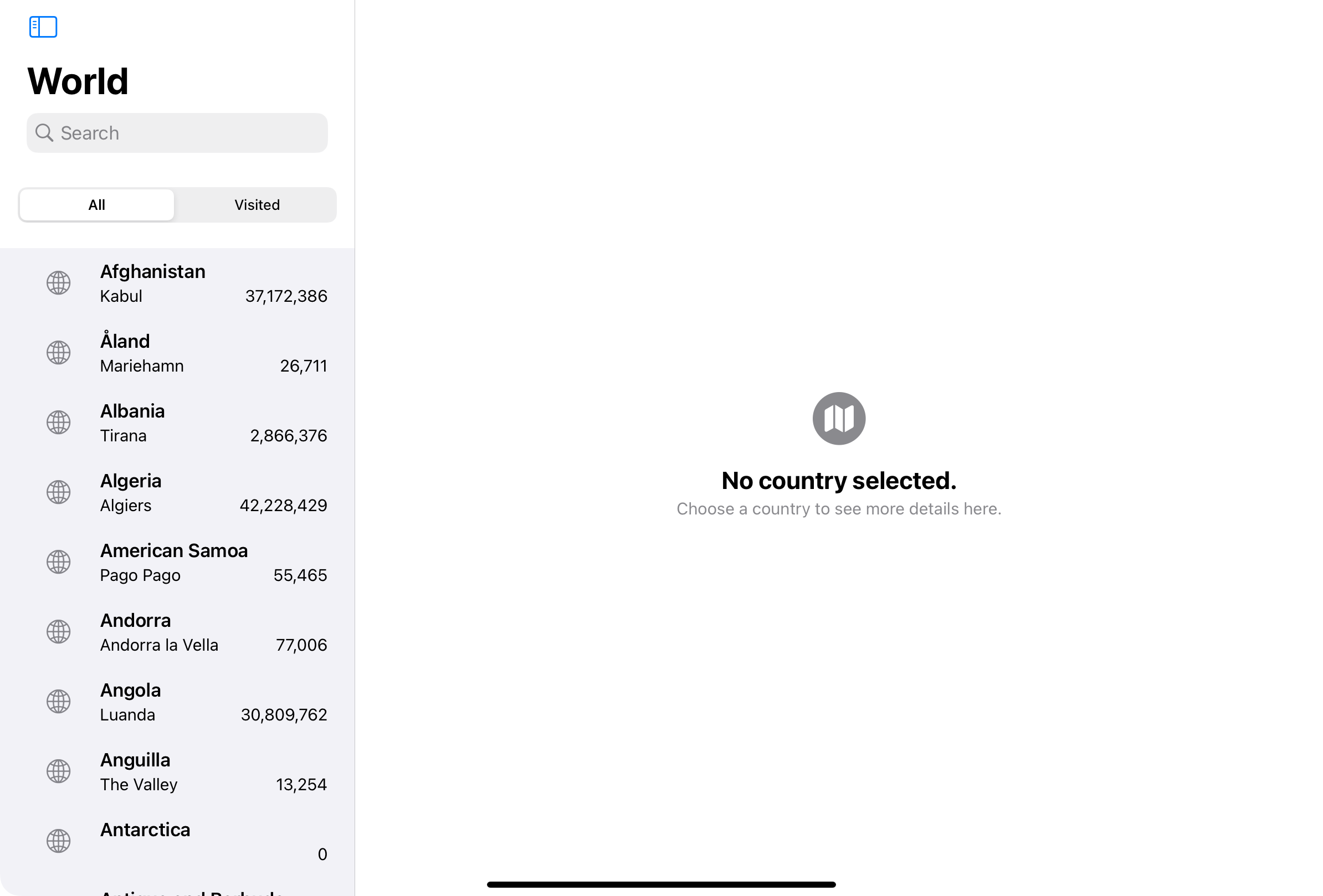1323x896 pixels.
Task: Select the All tab in the segmented control
Action: (x=96, y=205)
